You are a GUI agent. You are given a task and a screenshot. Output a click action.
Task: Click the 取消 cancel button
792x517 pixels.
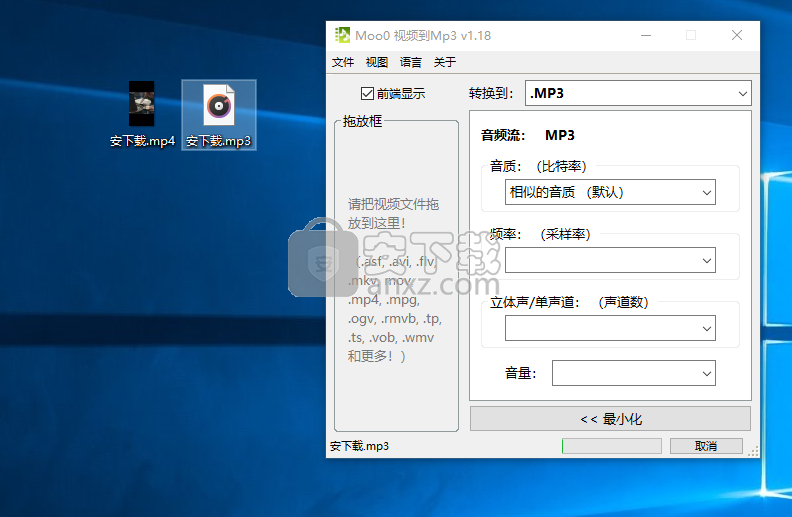pyautogui.click(x=706, y=446)
